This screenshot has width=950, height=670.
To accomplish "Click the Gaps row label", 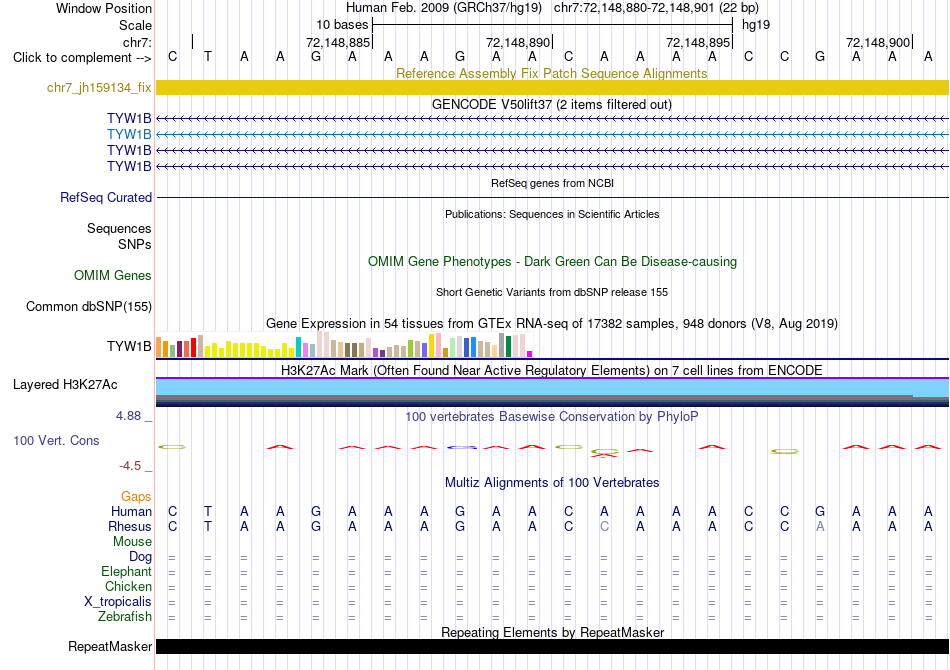I will point(136,497).
